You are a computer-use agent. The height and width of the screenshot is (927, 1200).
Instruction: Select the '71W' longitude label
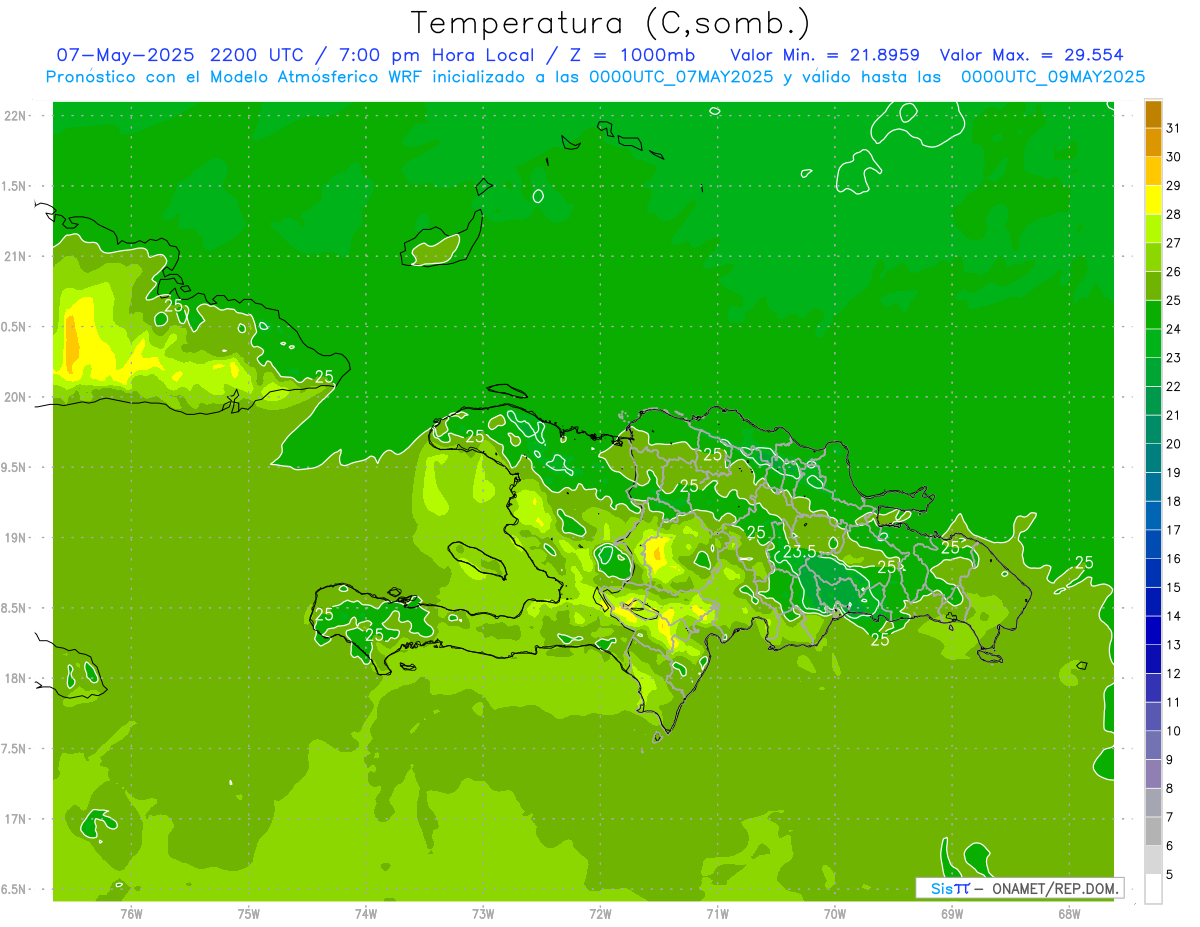coord(717,913)
